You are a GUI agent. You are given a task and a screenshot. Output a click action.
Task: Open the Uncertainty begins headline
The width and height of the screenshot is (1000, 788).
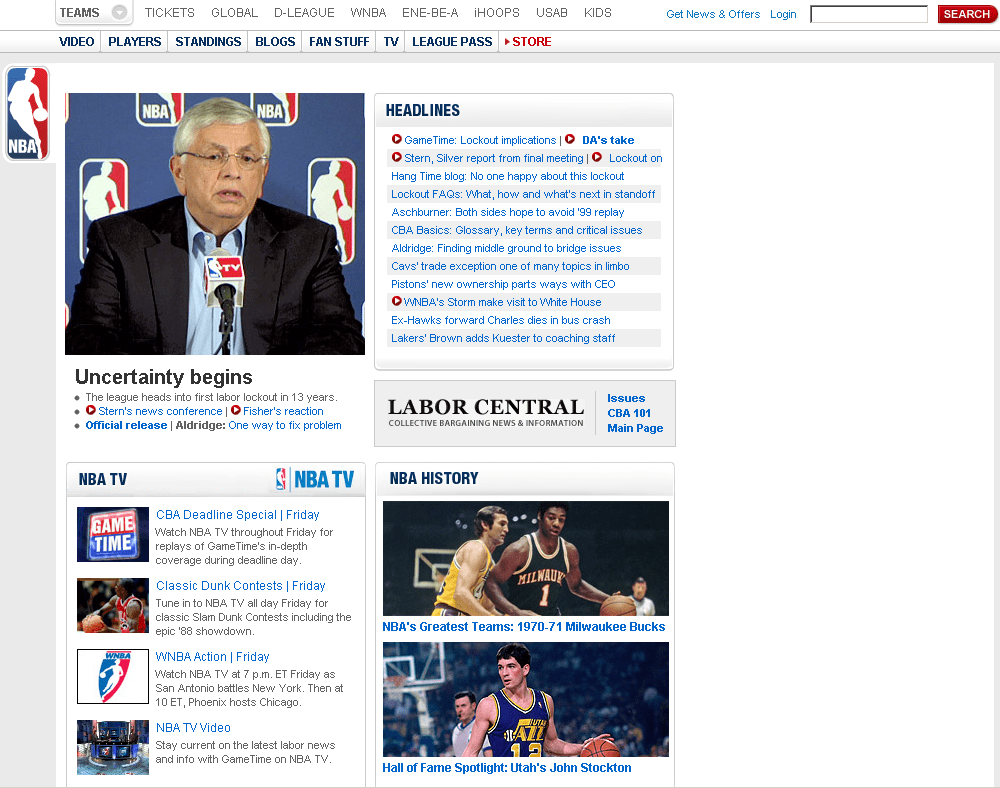(164, 377)
